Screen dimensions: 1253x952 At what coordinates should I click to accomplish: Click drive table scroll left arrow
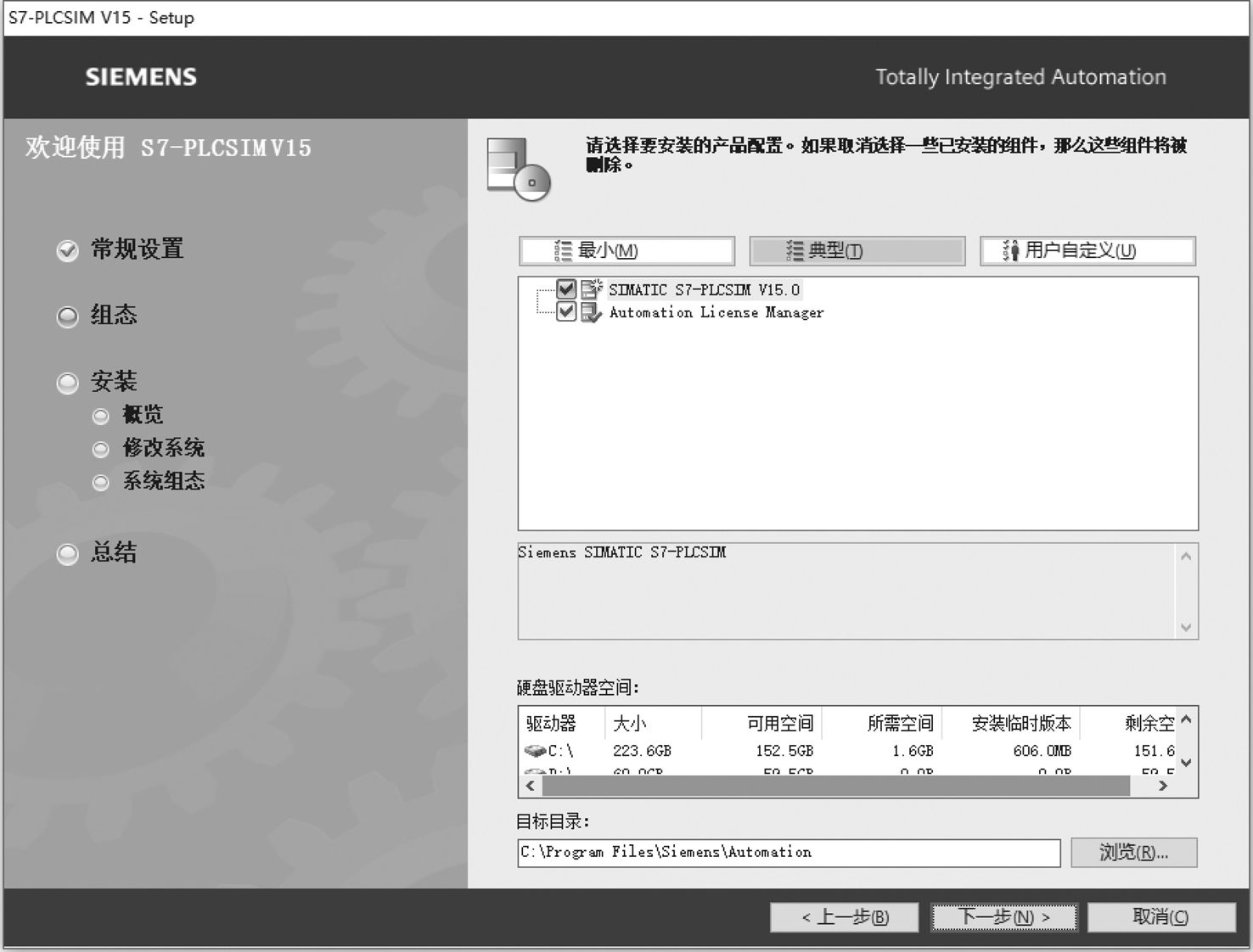click(531, 787)
